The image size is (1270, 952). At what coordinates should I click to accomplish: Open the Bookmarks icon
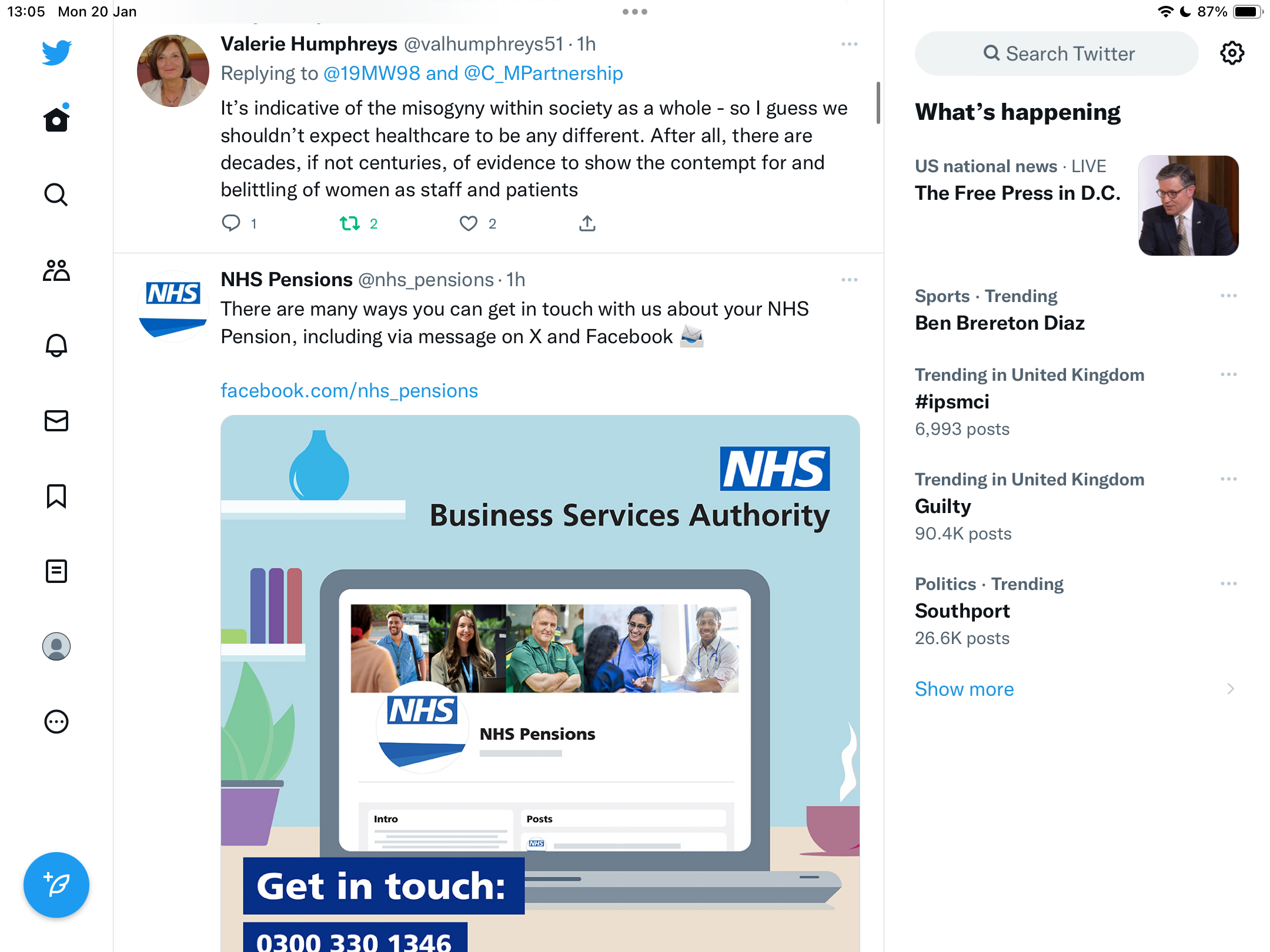click(x=56, y=496)
